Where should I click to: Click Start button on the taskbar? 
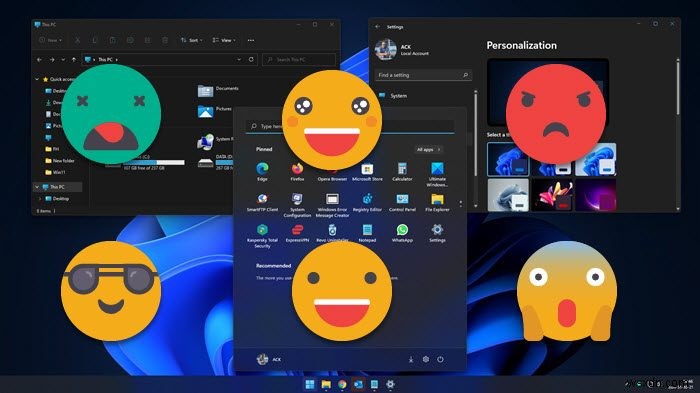(x=310, y=384)
